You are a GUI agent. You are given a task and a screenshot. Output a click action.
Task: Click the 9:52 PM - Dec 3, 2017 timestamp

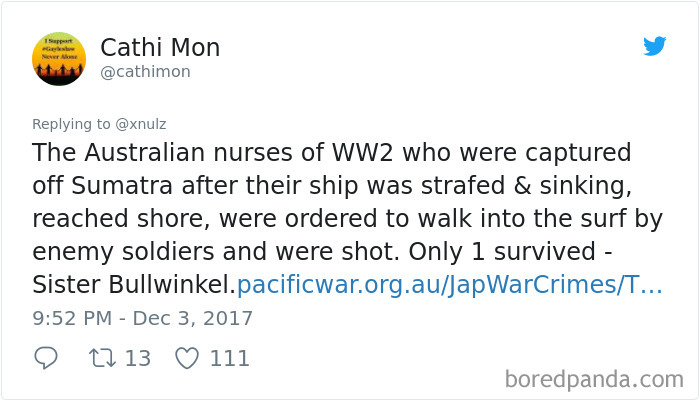pos(142,318)
